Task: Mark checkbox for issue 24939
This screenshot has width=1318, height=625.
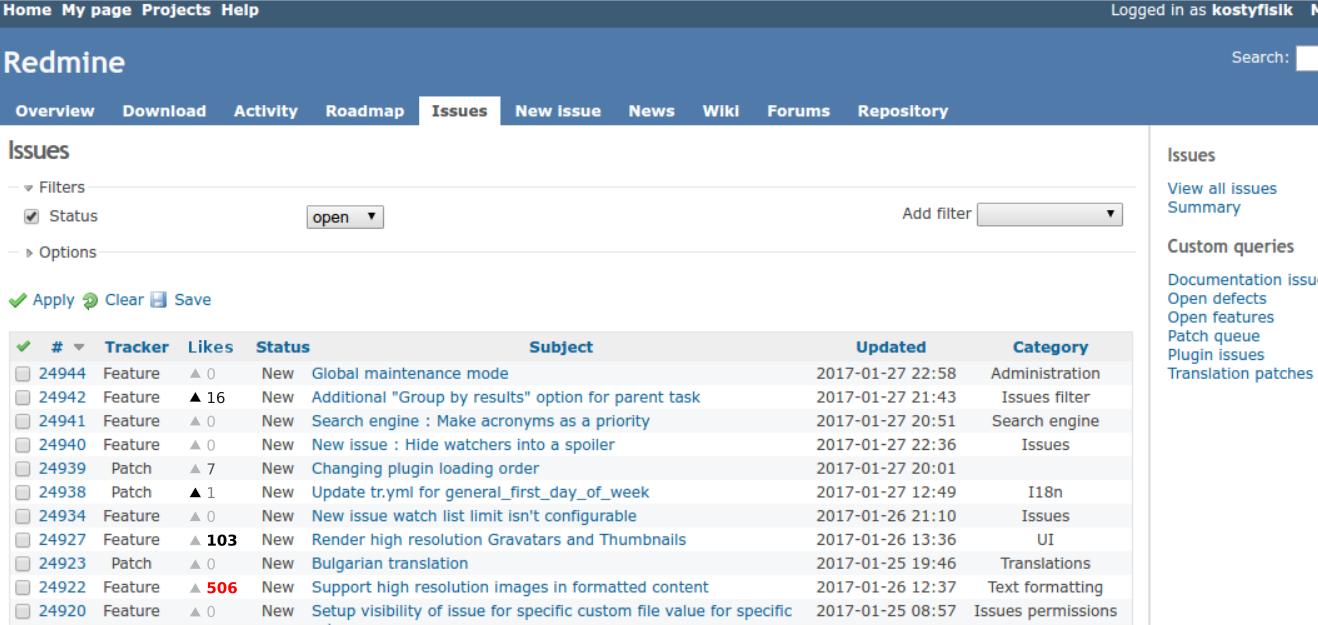Action: tap(23, 469)
